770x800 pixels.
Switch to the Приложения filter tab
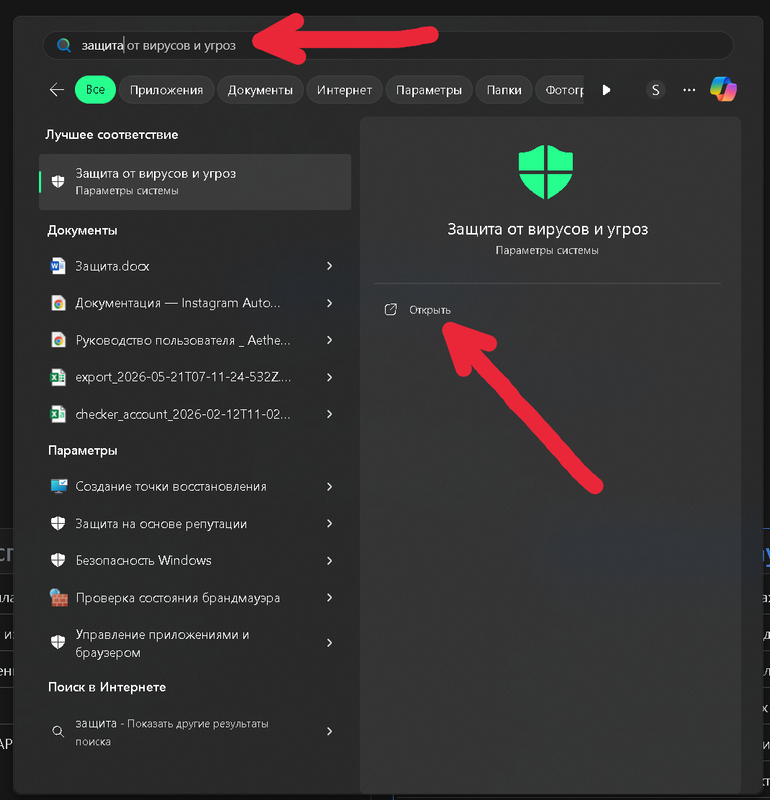coord(166,90)
